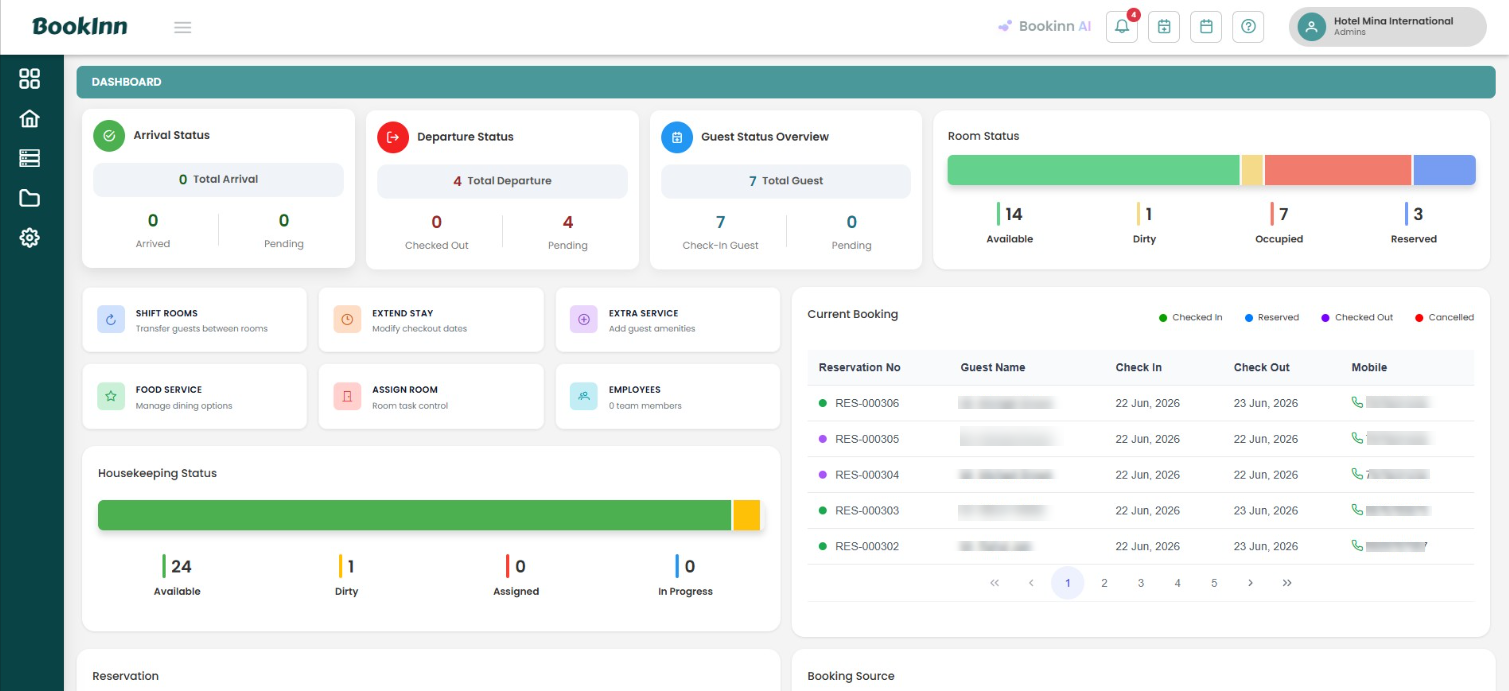The image size is (1509, 691).
Task: Click the Extend Stay clock icon
Action: pos(347,320)
